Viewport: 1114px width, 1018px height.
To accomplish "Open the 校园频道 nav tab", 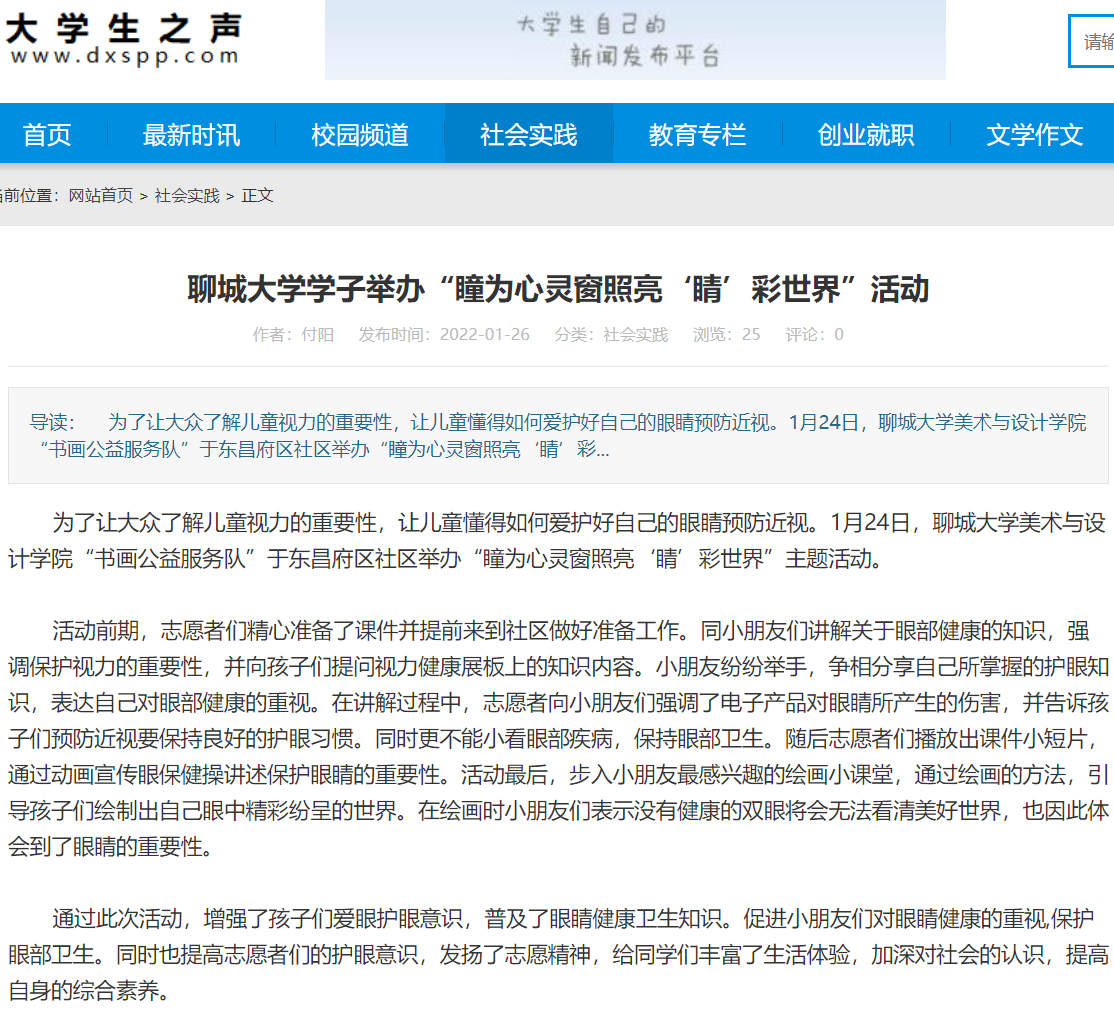I will [x=360, y=134].
